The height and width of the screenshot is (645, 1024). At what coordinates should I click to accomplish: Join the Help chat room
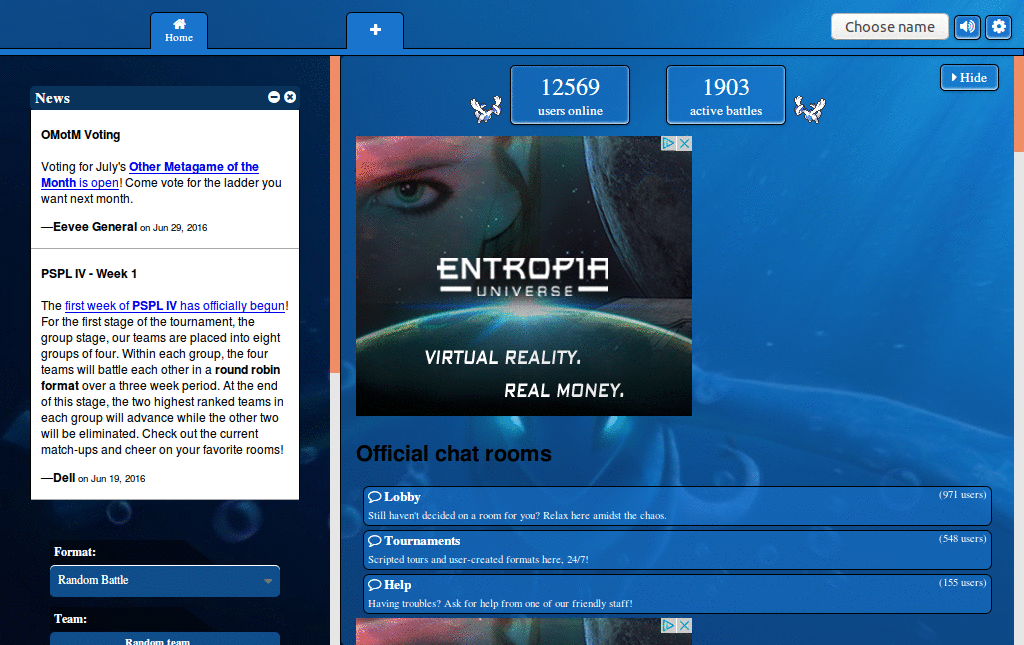[x=677, y=593]
